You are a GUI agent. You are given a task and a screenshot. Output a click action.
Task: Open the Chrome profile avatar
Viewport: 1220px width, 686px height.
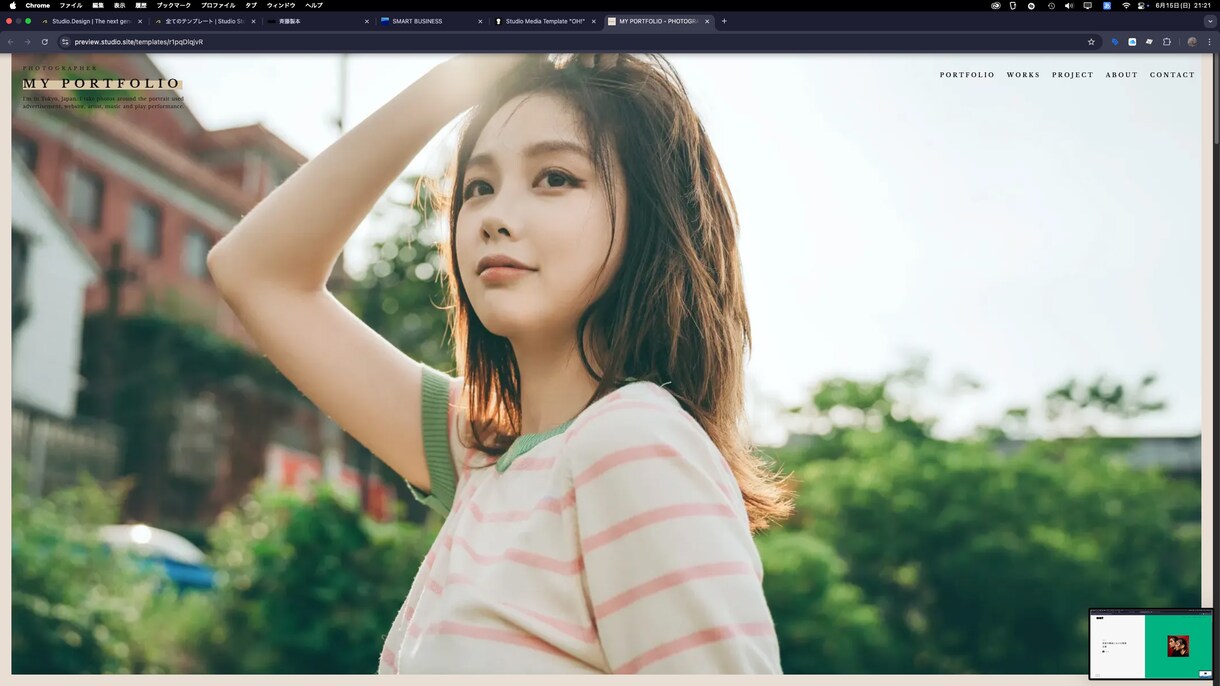[x=1192, y=42]
